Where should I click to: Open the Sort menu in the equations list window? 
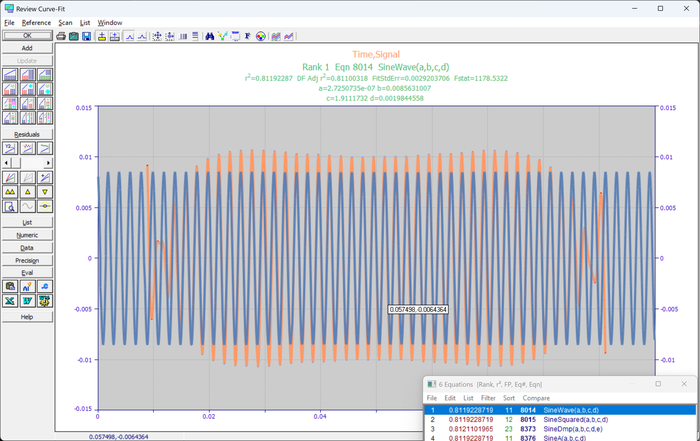509,398
